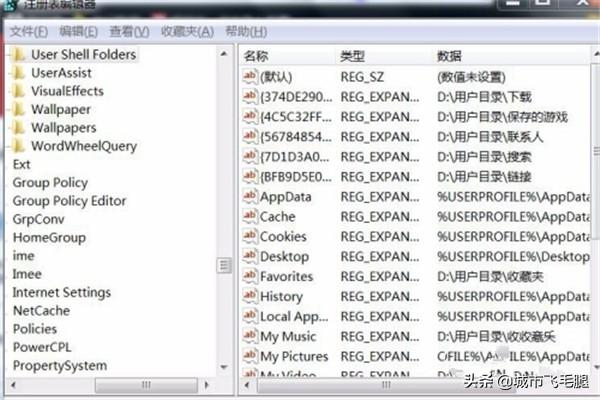
Task: Click the string icon for Cache value
Action: point(249,216)
